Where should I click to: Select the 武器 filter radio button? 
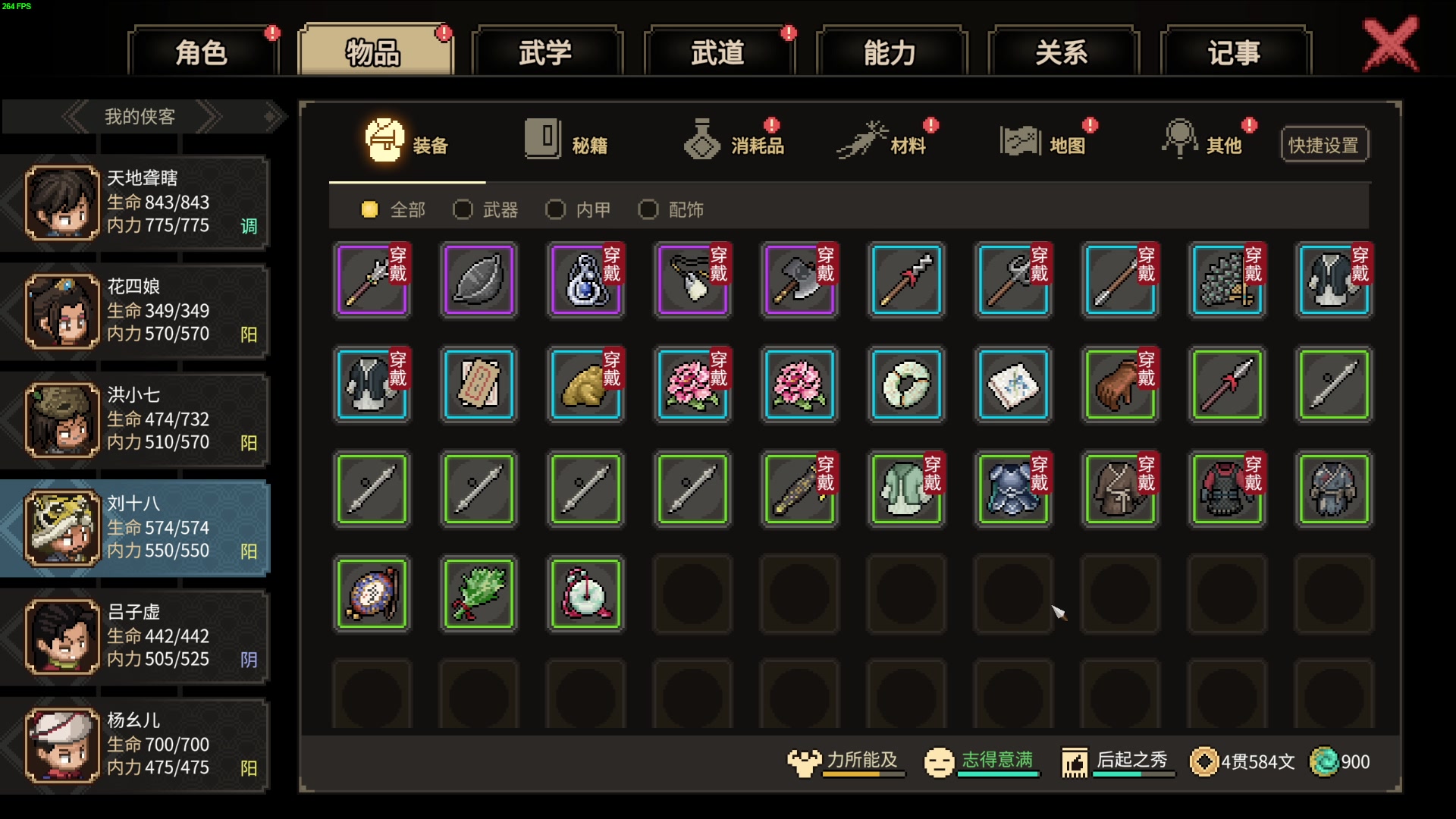[486, 209]
